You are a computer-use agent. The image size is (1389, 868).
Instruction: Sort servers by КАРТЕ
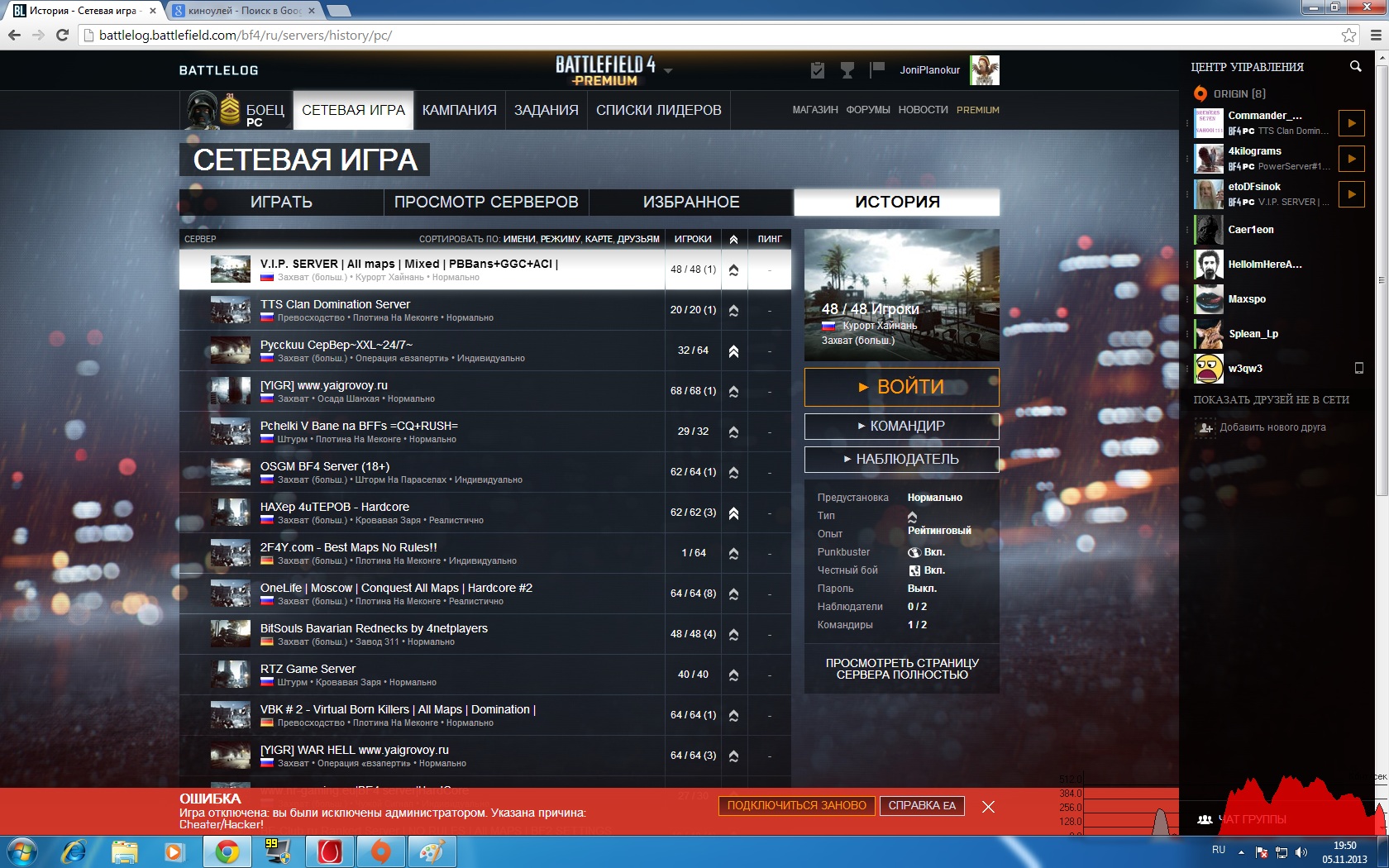(x=598, y=239)
